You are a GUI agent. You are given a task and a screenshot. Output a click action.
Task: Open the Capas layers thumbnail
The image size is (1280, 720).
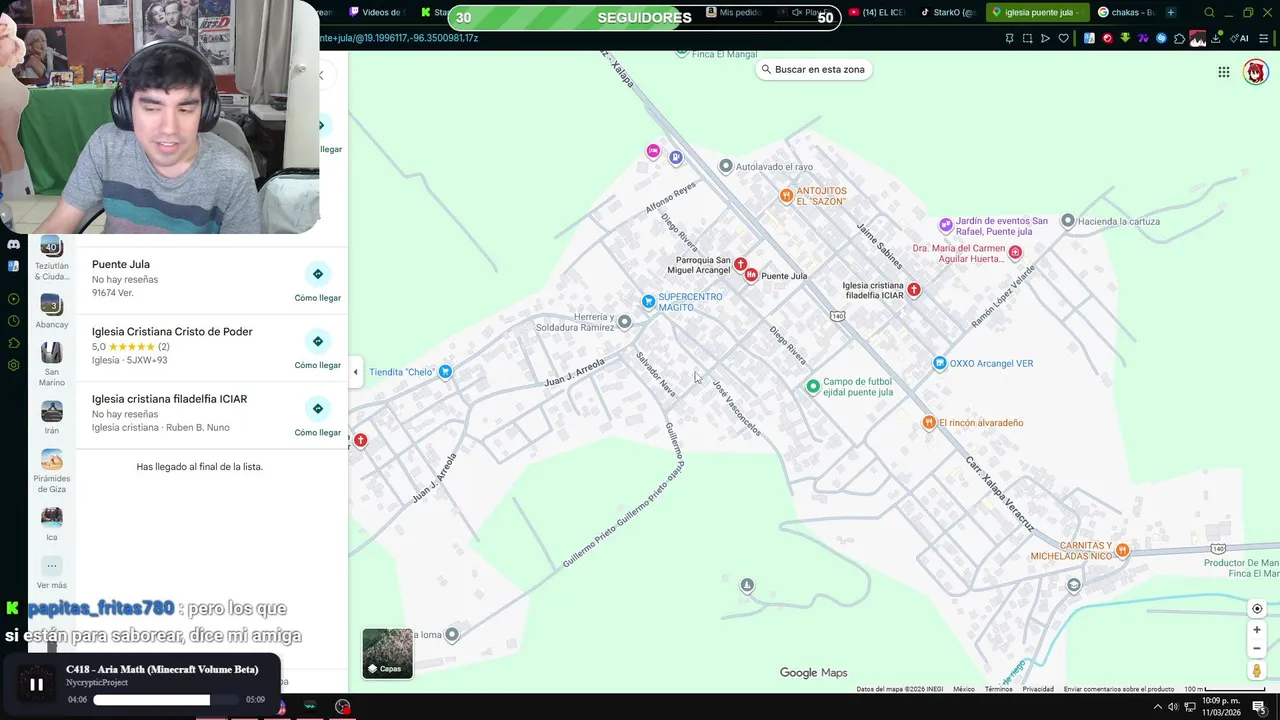387,653
